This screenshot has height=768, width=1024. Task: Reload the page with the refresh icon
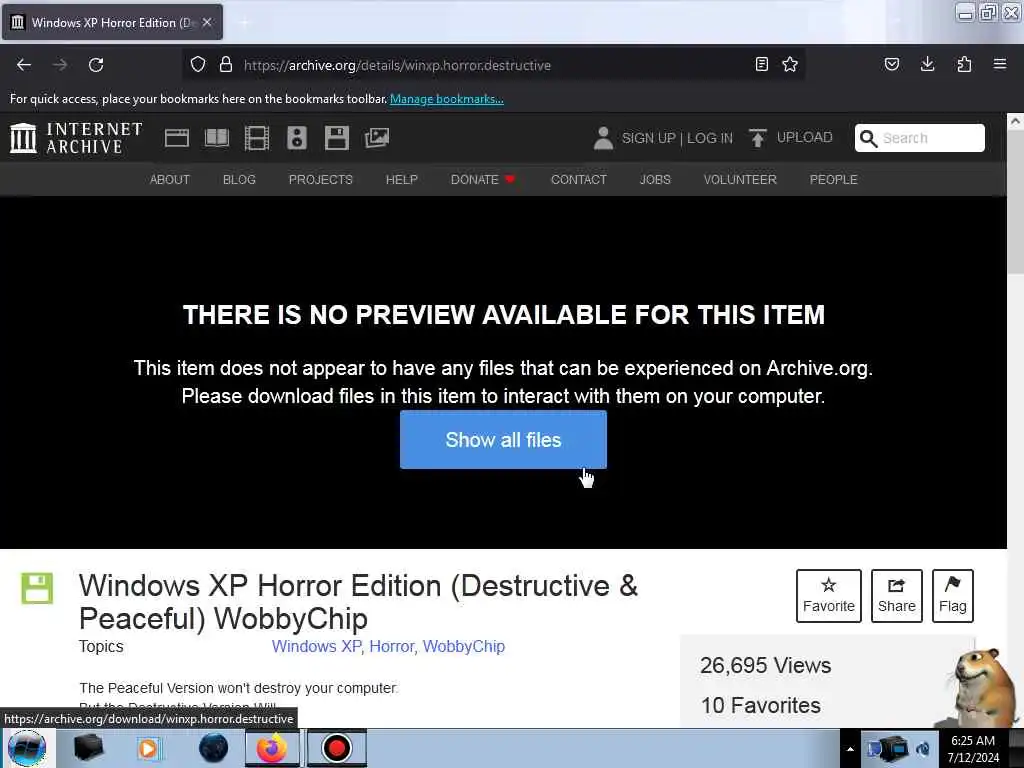click(96, 65)
